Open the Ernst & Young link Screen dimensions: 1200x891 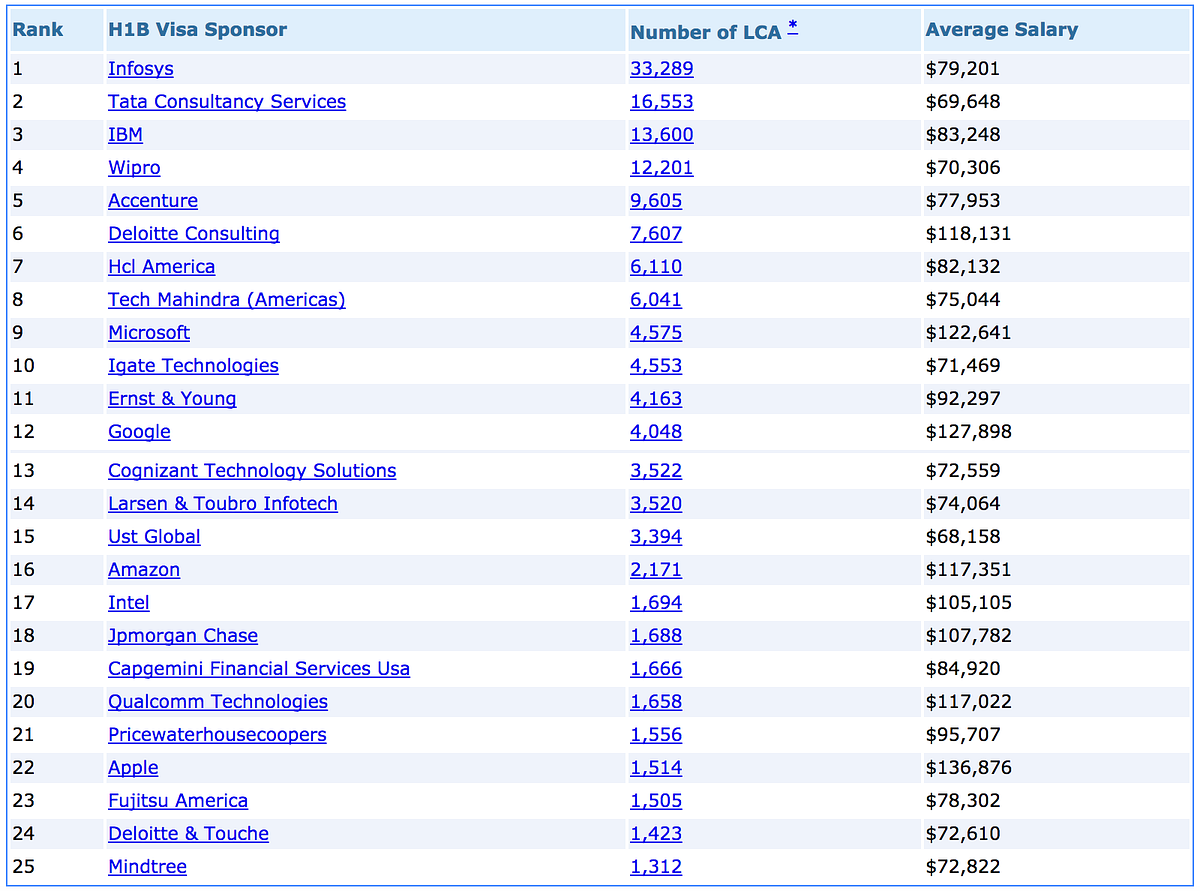pyautogui.click(x=172, y=399)
